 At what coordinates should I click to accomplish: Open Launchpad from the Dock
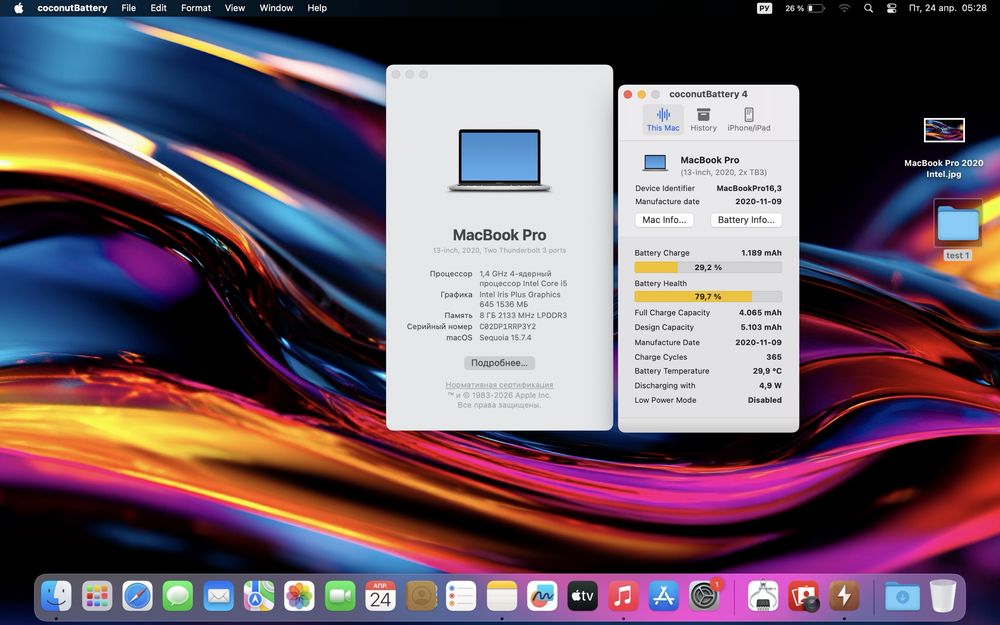pyautogui.click(x=97, y=597)
